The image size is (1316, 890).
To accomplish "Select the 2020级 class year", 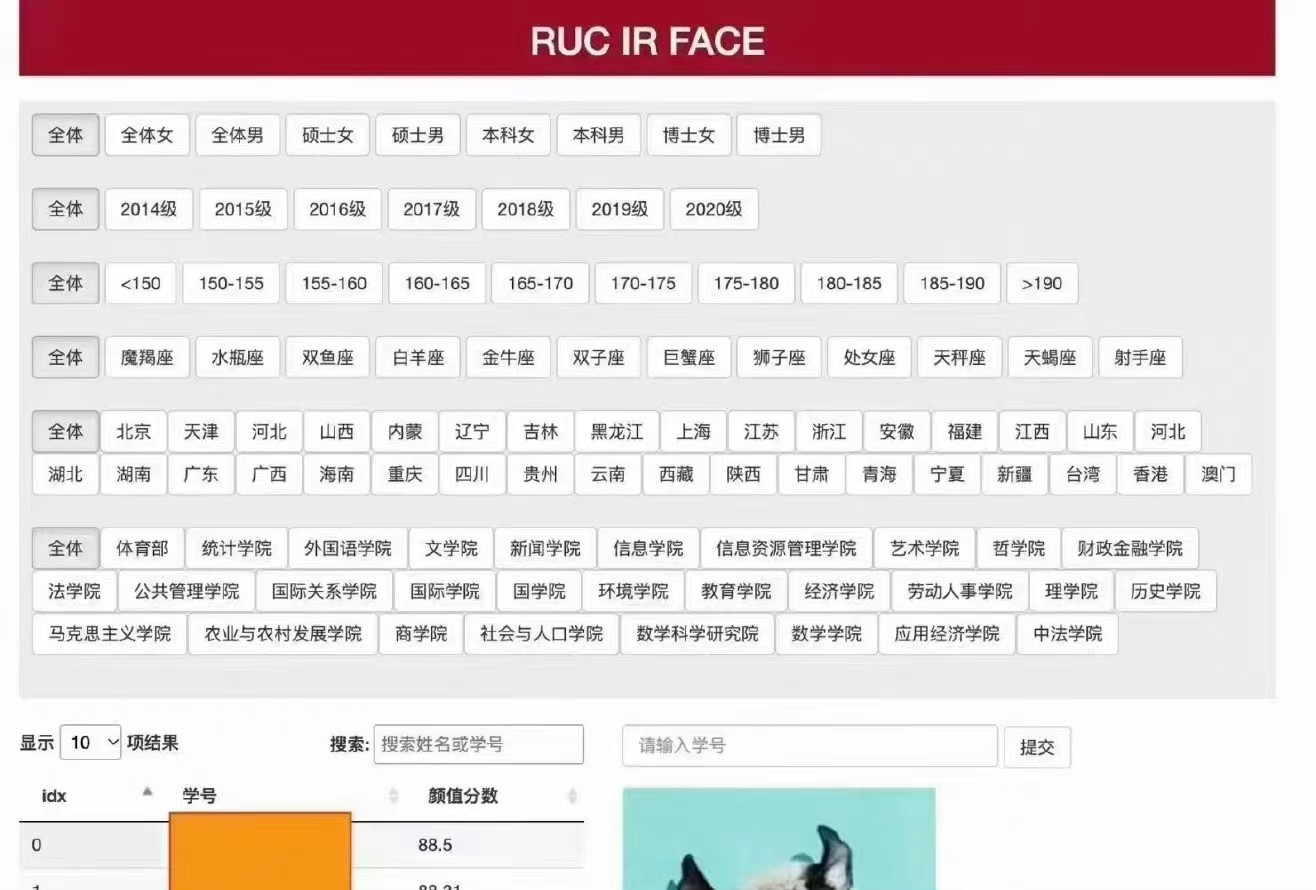I will 714,209.
